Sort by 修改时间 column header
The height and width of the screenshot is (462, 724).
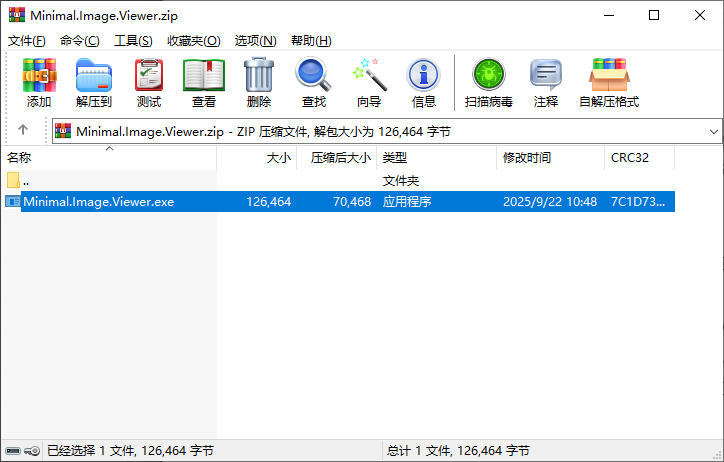point(550,158)
